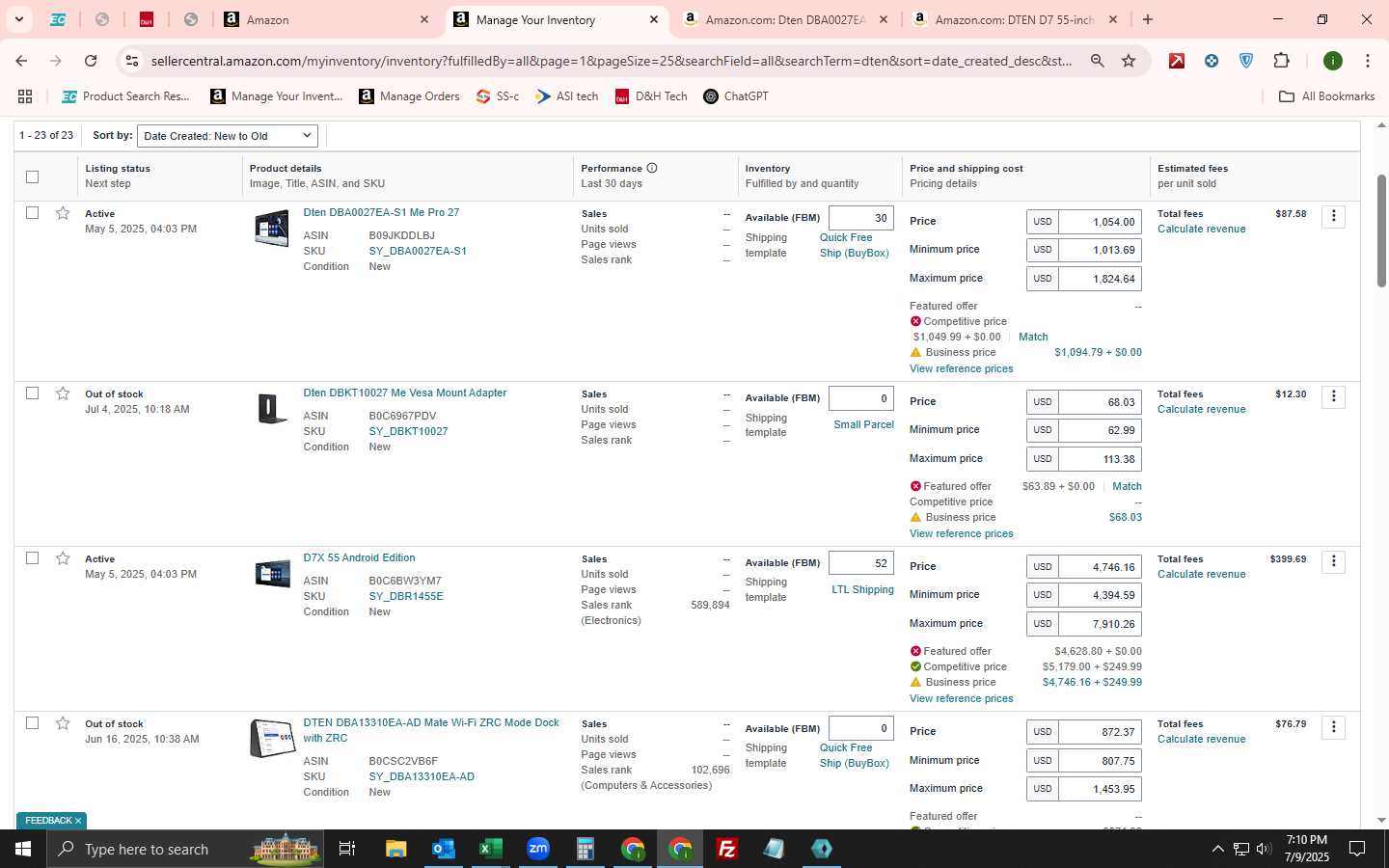The width and height of the screenshot is (1389, 868).
Task: Open File Explorer from the taskbar
Action: point(395,849)
